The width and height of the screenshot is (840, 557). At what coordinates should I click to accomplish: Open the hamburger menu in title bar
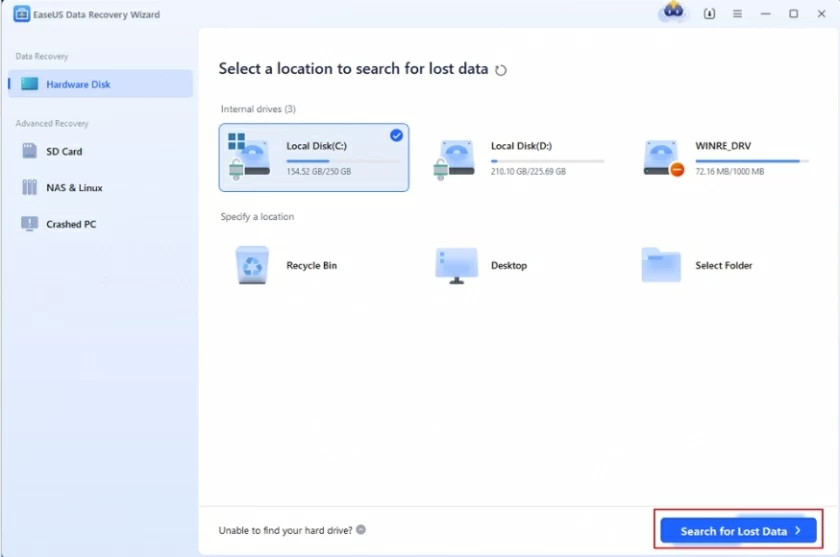pos(737,14)
